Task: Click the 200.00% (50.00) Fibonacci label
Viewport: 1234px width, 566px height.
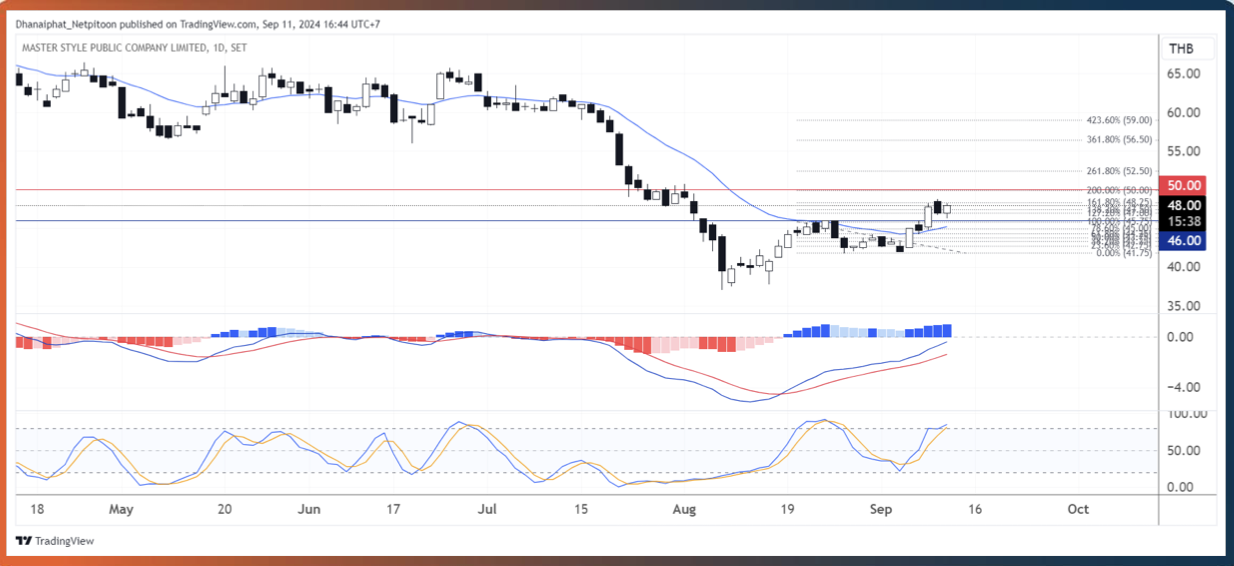Action: point(1119,190)
